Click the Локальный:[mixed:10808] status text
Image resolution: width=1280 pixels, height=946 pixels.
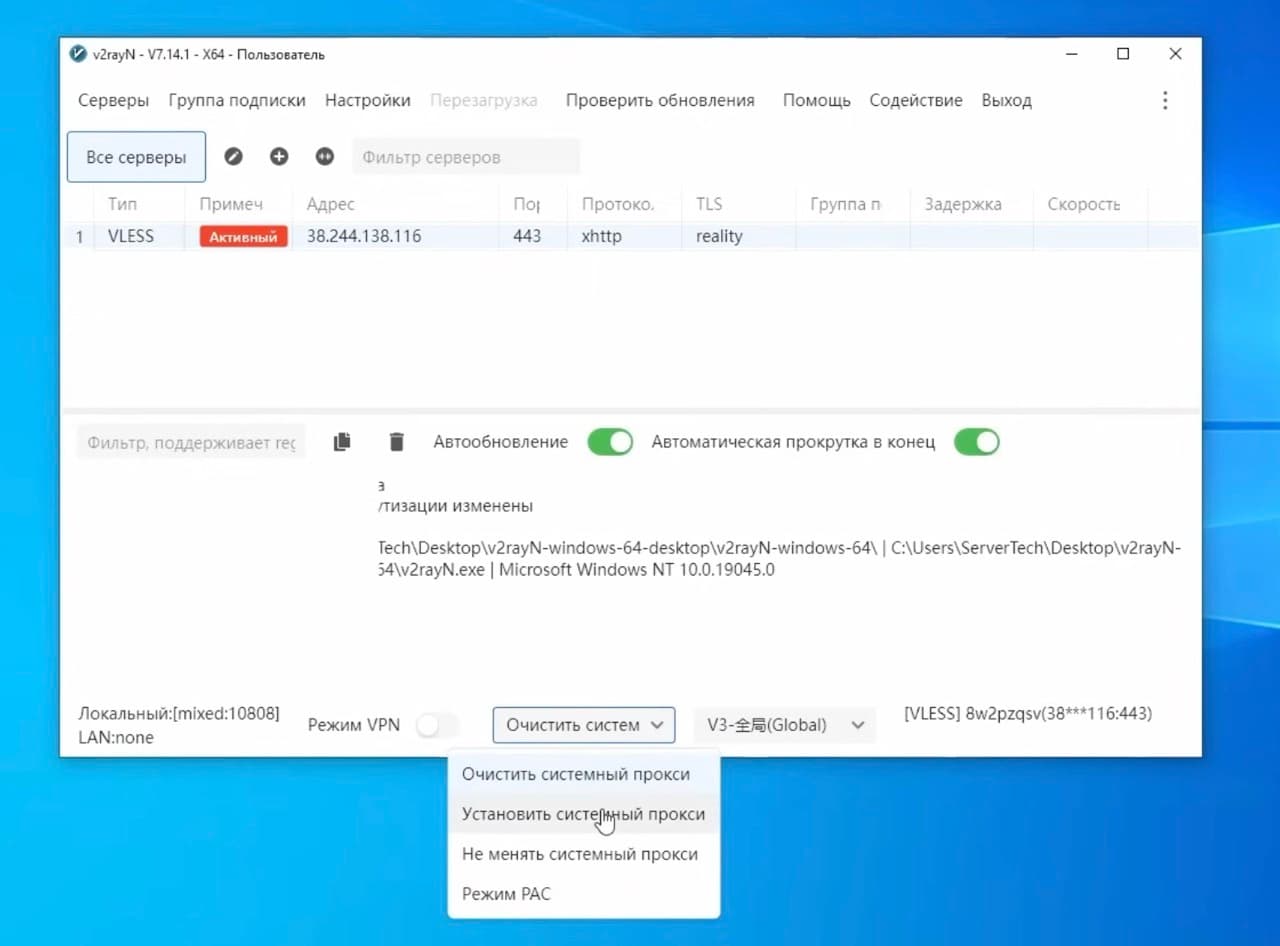pyautogui.click(x=179, y=714)
